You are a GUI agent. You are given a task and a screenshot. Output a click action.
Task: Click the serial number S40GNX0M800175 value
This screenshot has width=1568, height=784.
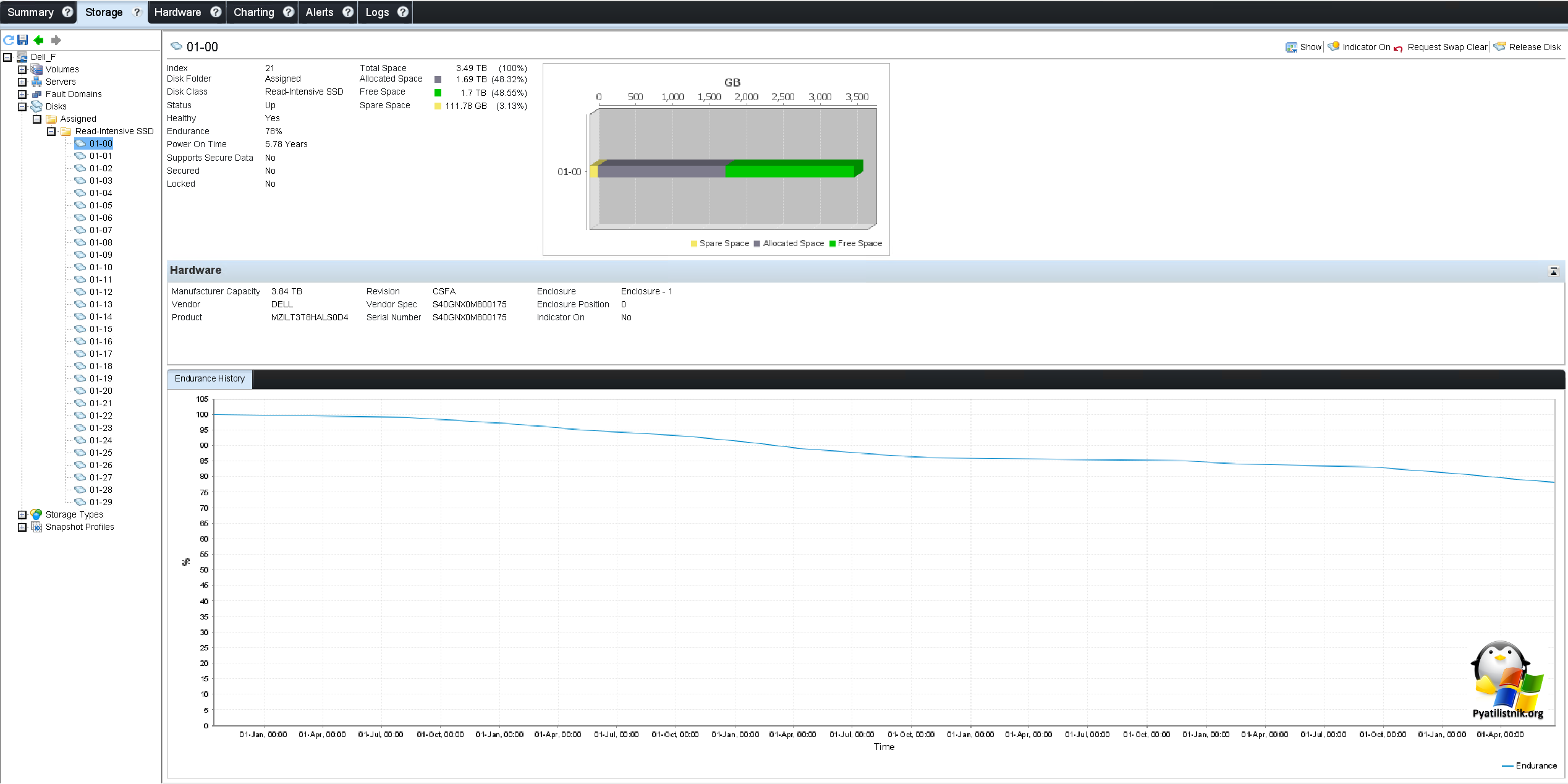[469, 318]
